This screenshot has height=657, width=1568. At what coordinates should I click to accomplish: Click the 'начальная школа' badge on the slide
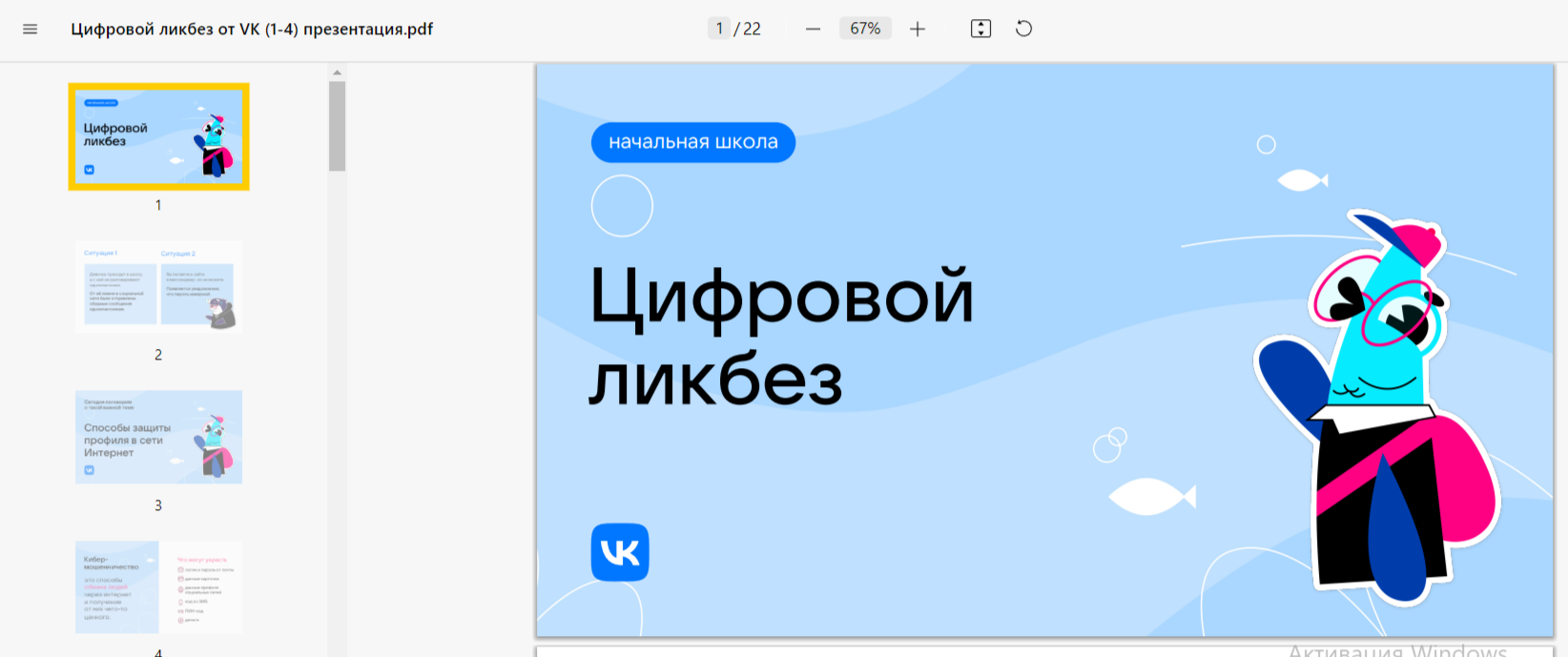tap(693, 142)
